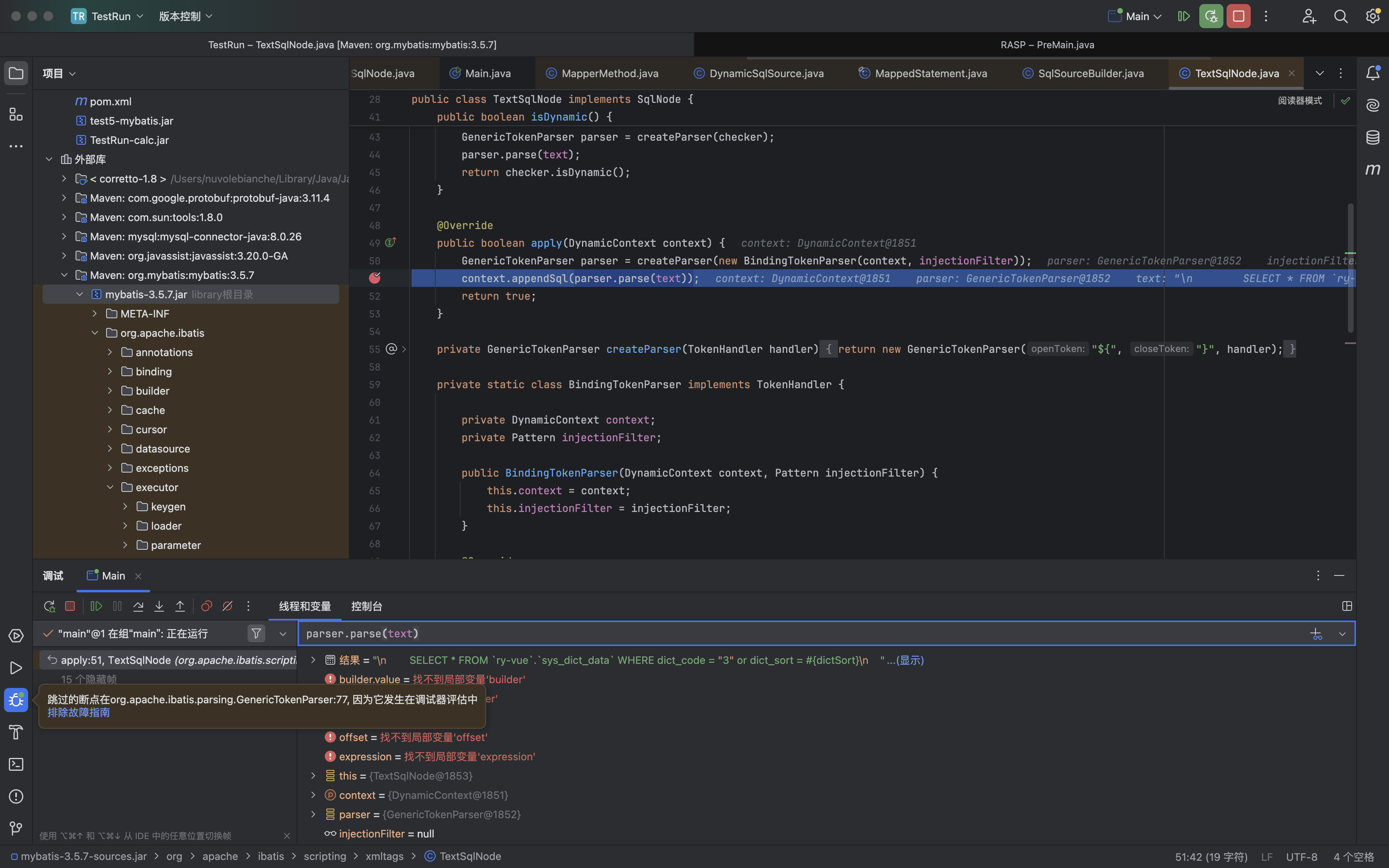Open the Services tool window icon
This screenshot has height=868, width=1389.
pyautogui.click(x=16, y=635)
